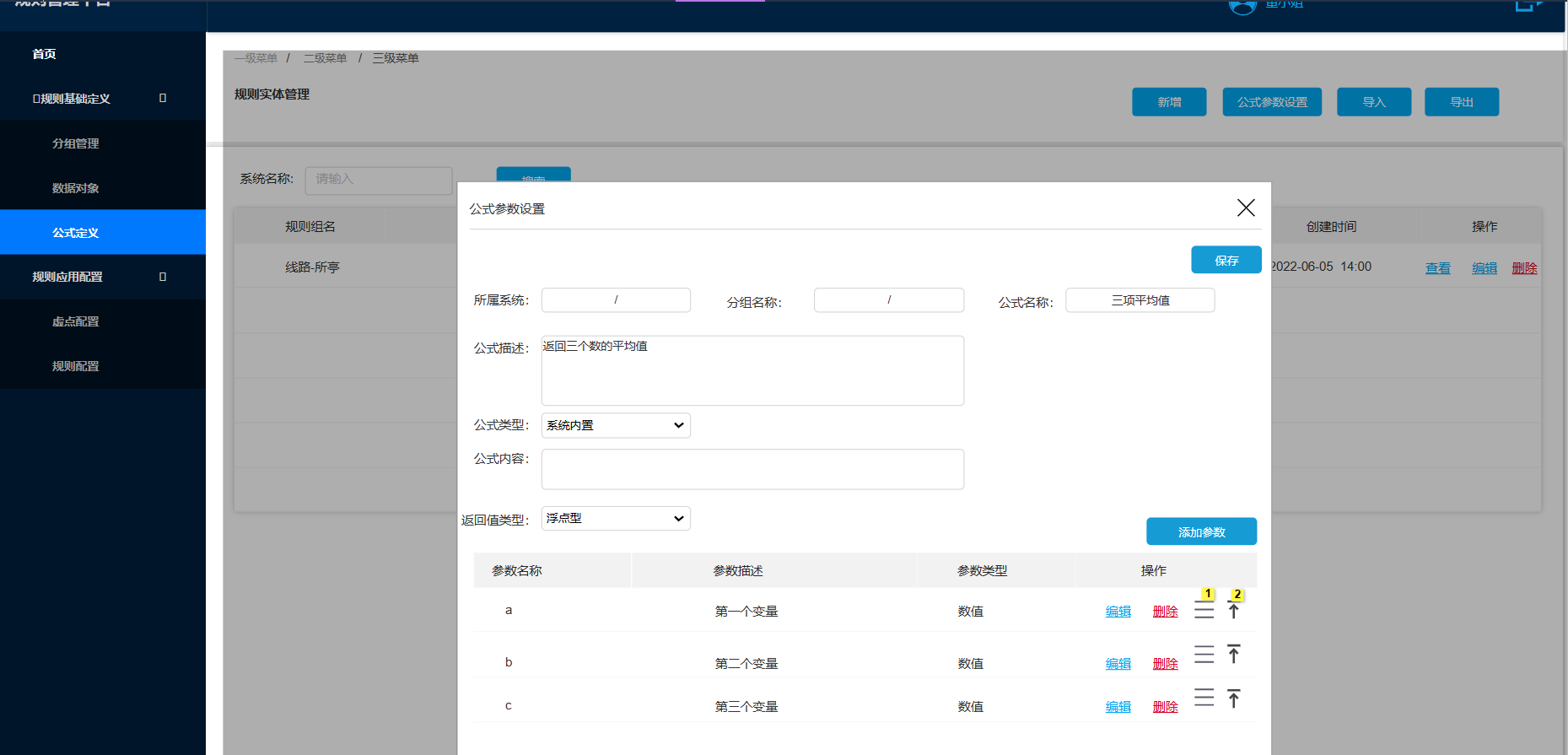Click 查看 link in 线路-所亭 row
Screen dimensions: 1568x755
tap(1438, 268)
